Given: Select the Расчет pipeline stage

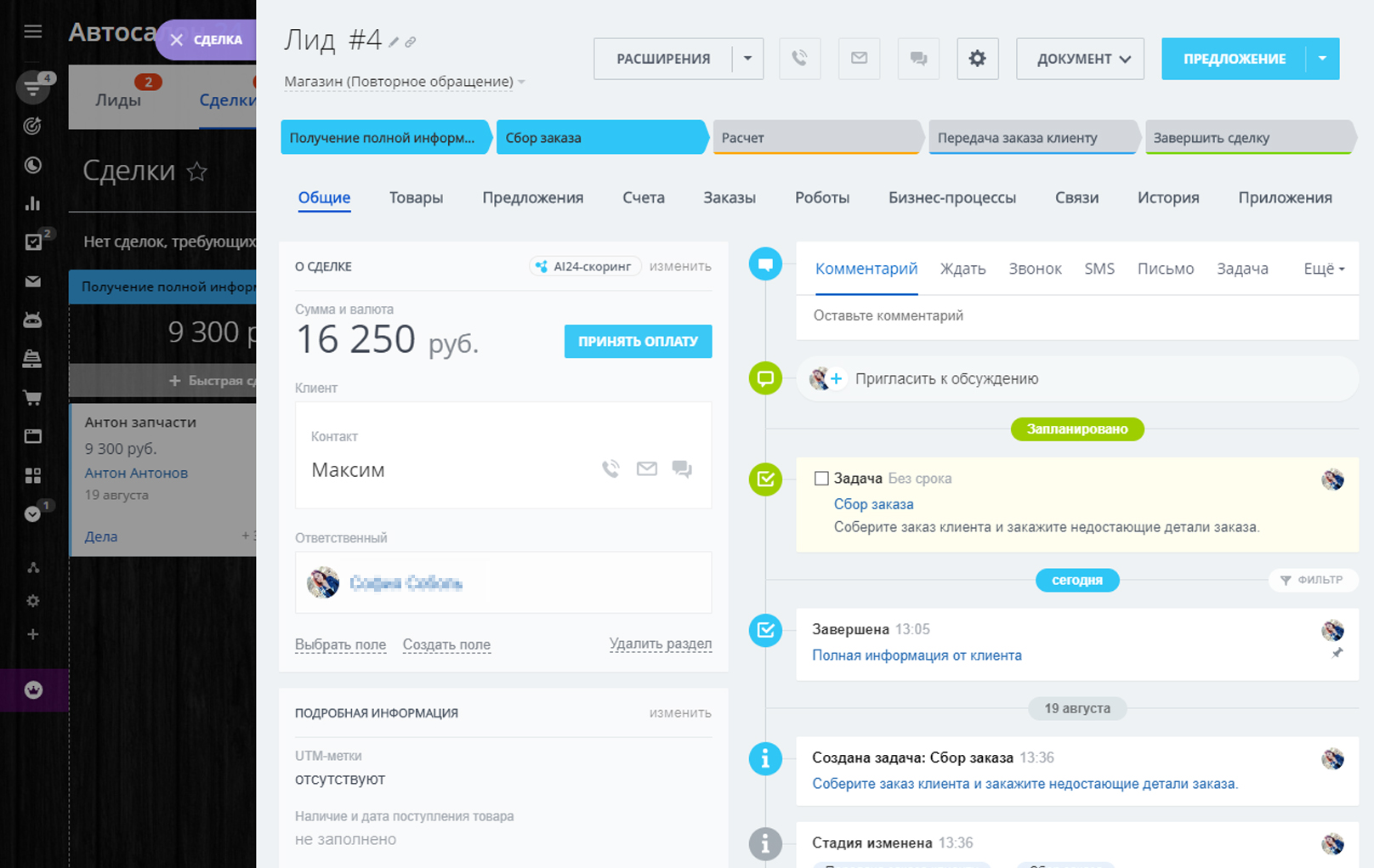Looking at the screenshot, I should click(x=816, y=138).
